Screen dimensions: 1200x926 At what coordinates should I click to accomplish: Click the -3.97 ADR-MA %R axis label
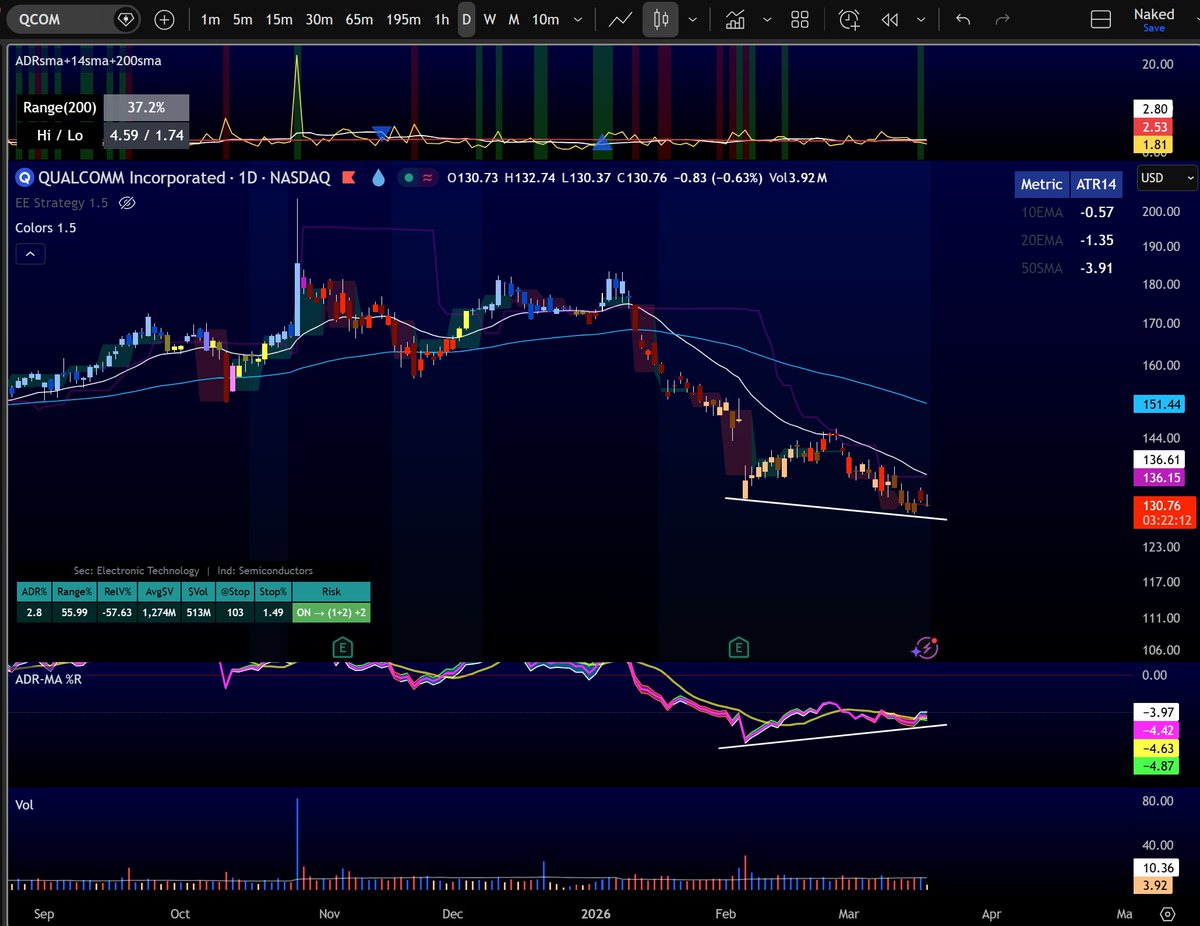(x=1155, y=711)
